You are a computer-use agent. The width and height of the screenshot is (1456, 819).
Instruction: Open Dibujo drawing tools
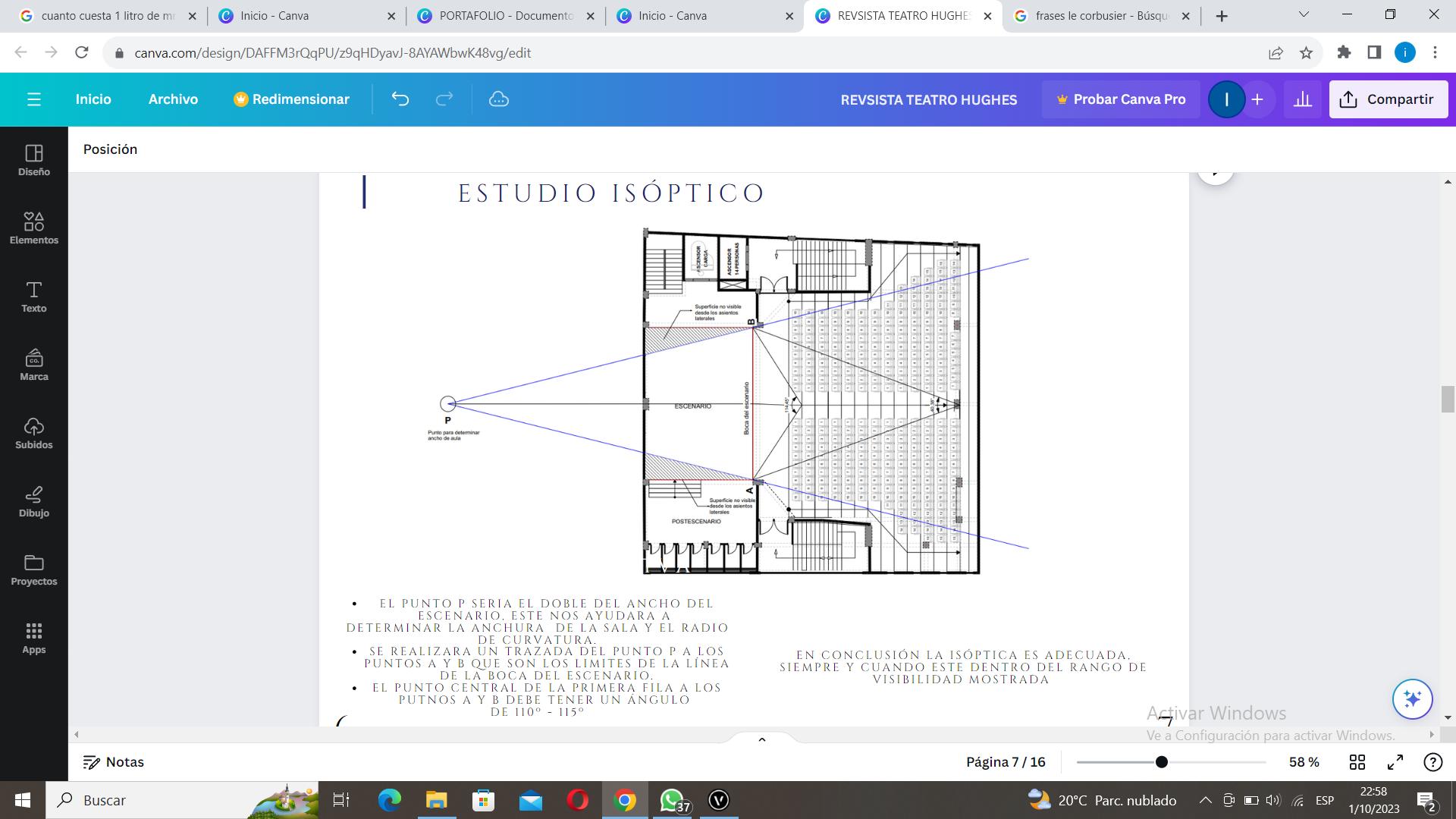34,501
